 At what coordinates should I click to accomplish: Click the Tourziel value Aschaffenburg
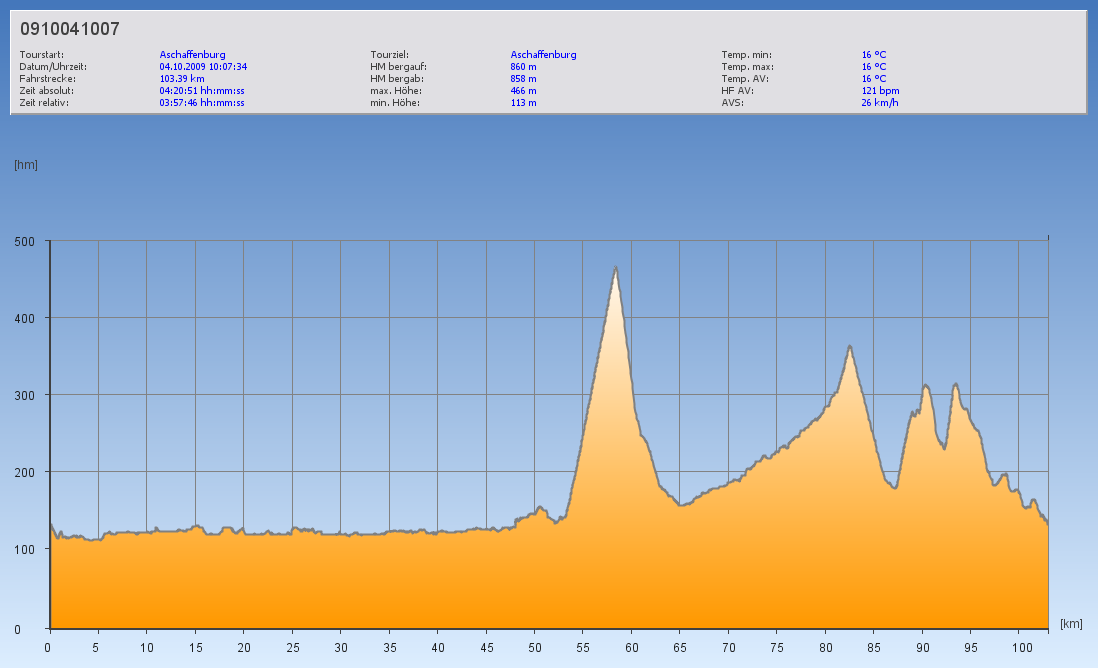pos(543,55)
